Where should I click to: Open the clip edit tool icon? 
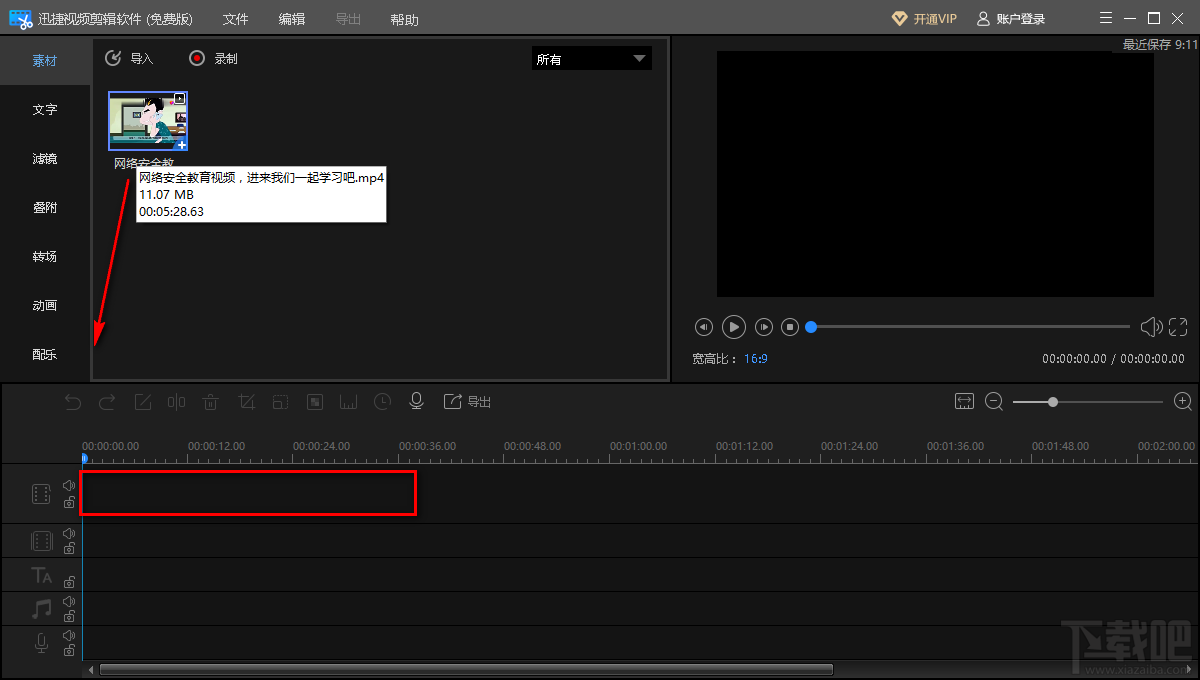[143, 402]
